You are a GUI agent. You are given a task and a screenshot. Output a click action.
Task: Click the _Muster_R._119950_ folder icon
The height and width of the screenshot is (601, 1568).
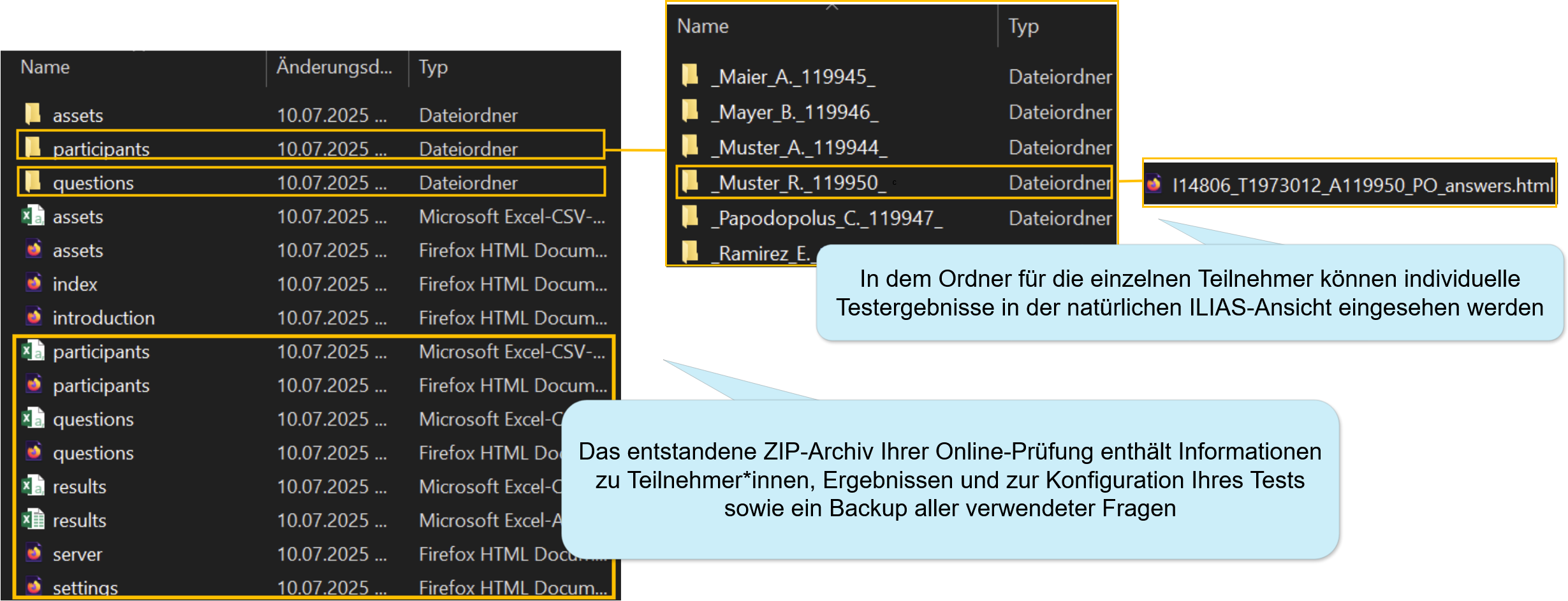[690, 182]
